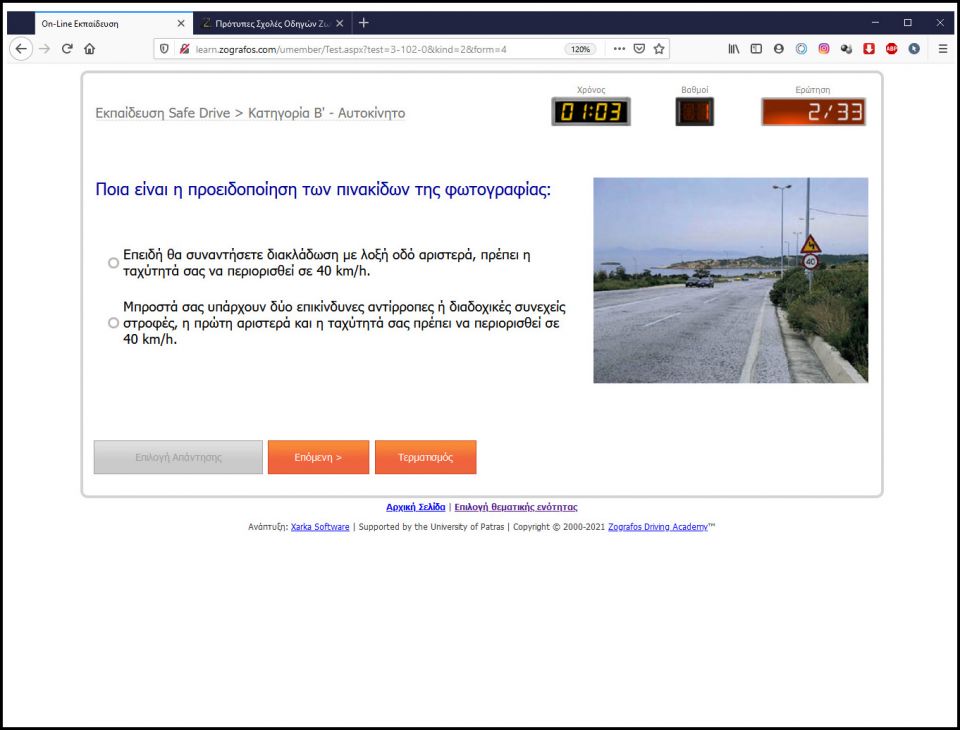
Task: Select the answer about two dangerous opposite turns
Action: click(x=113, y=323)
